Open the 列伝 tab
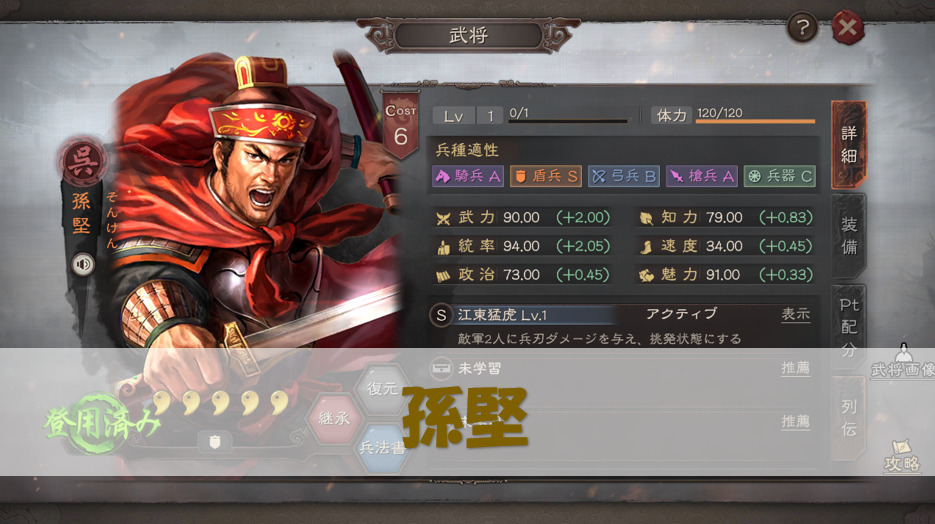 click(x=849, y=418)
